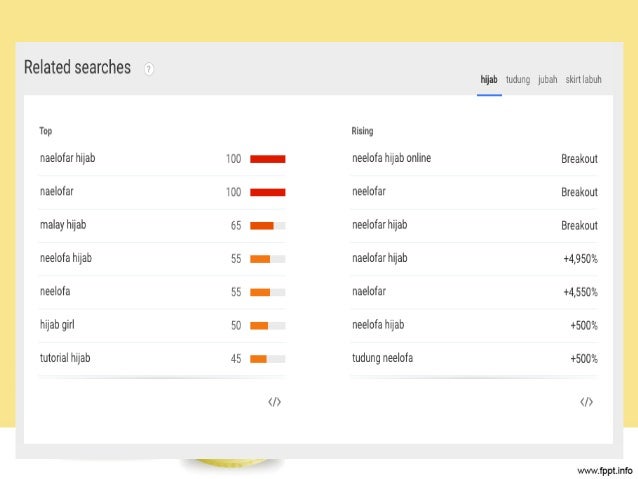Switch to the skirt labuh tab
The height and width of the screenshot is (479, 638).
583,79
